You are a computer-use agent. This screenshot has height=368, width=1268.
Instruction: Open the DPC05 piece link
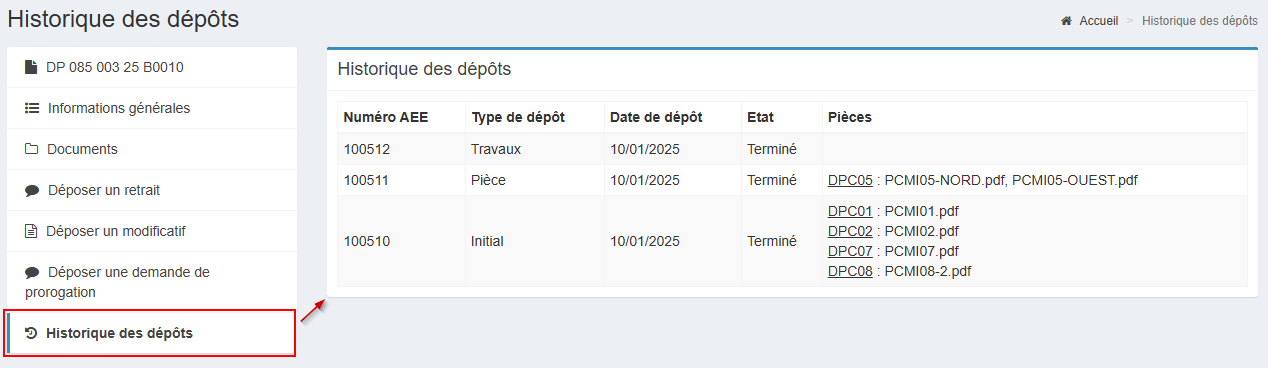coord(850,181)
